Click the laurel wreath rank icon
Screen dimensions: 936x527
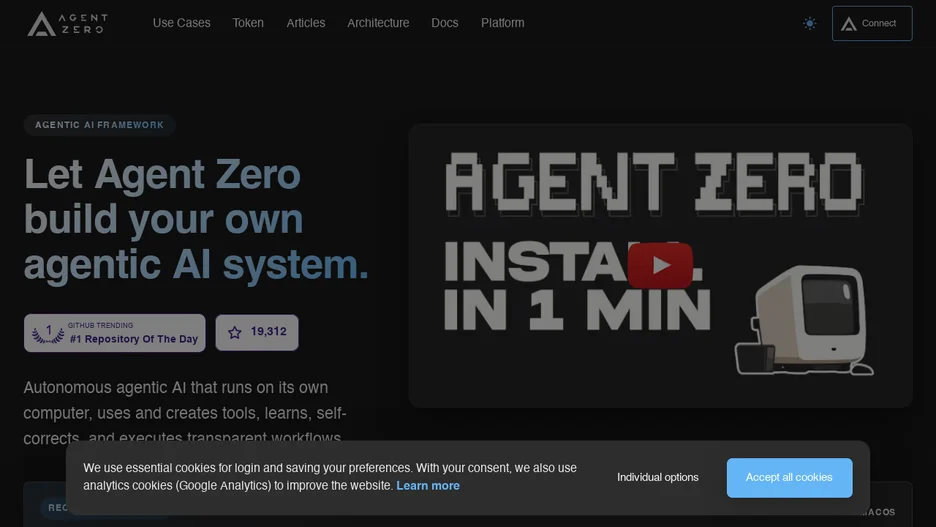(48, 333)
